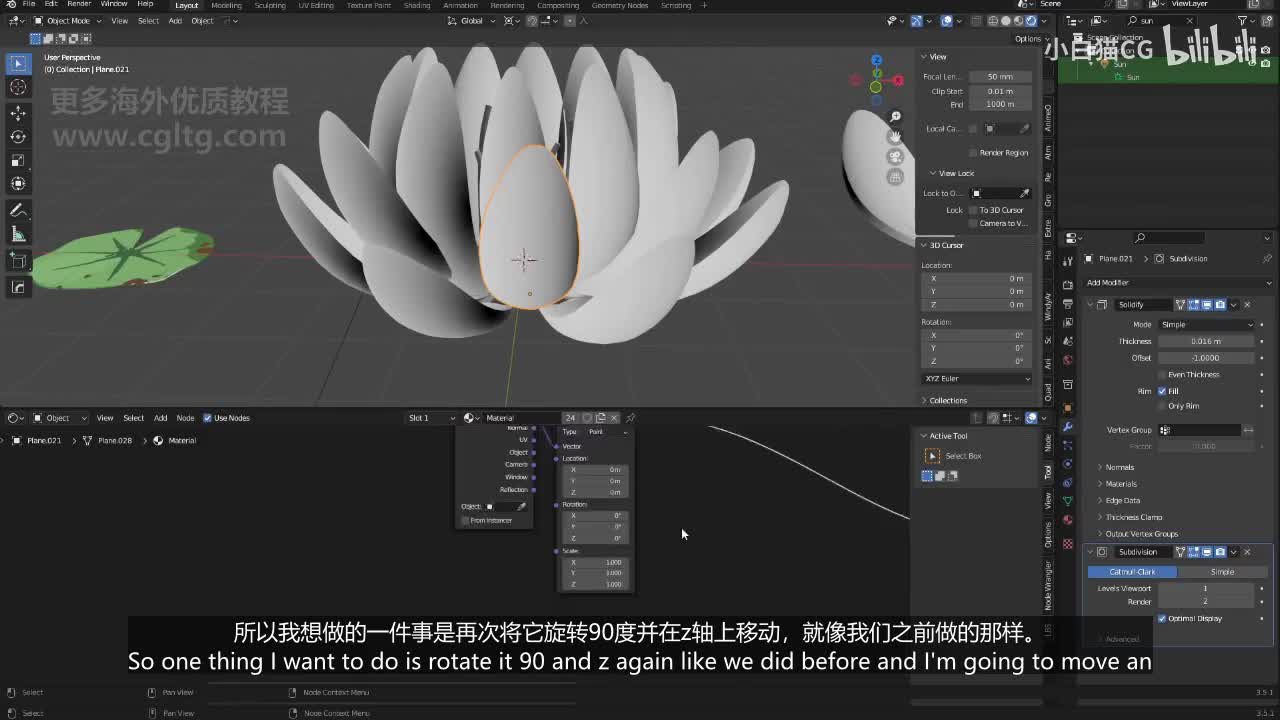This screenshot has height=720, width=1280.
Task: Expand the Normals section in Solidify
Action: coord(1119,467)
